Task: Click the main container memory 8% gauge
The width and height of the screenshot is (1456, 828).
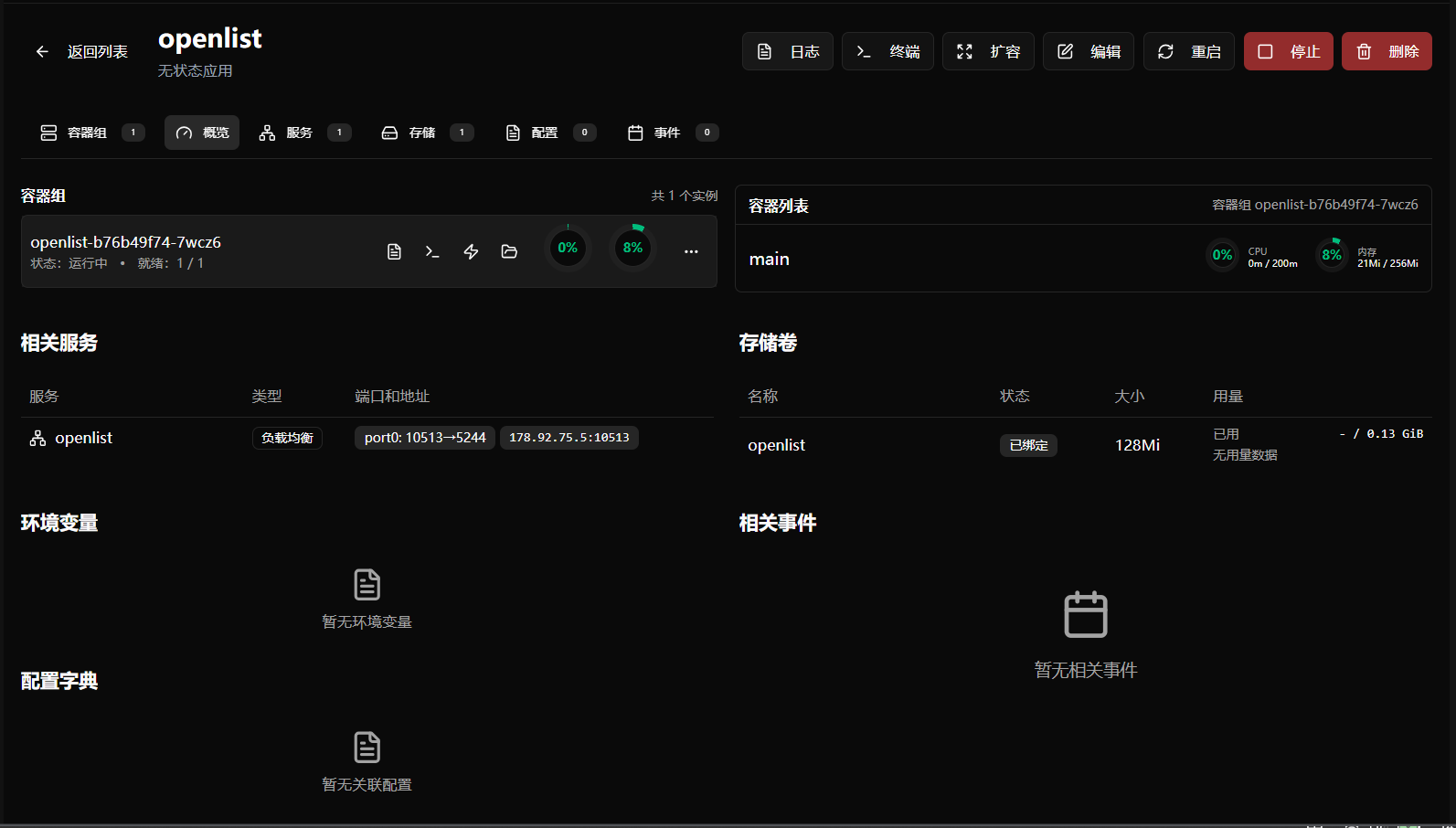Action: tap(1332, 255)
